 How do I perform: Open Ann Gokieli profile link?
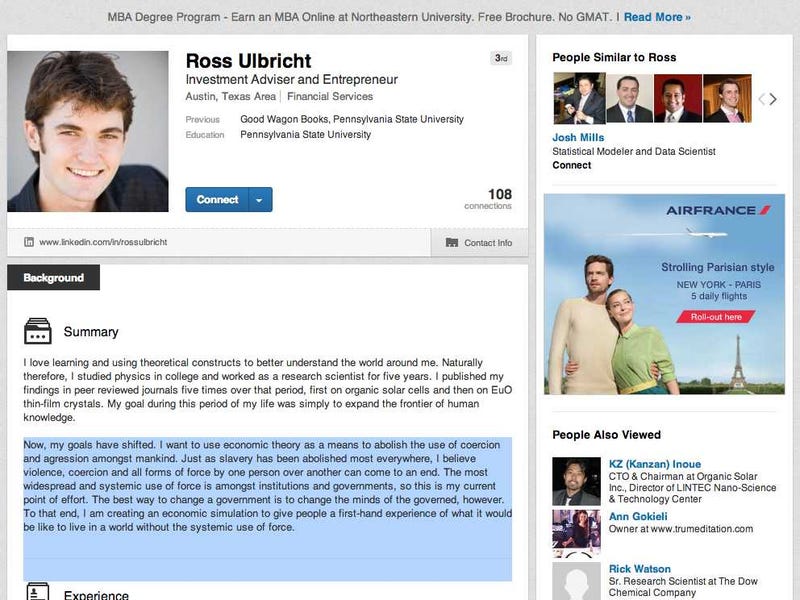[x=638, y=516]
